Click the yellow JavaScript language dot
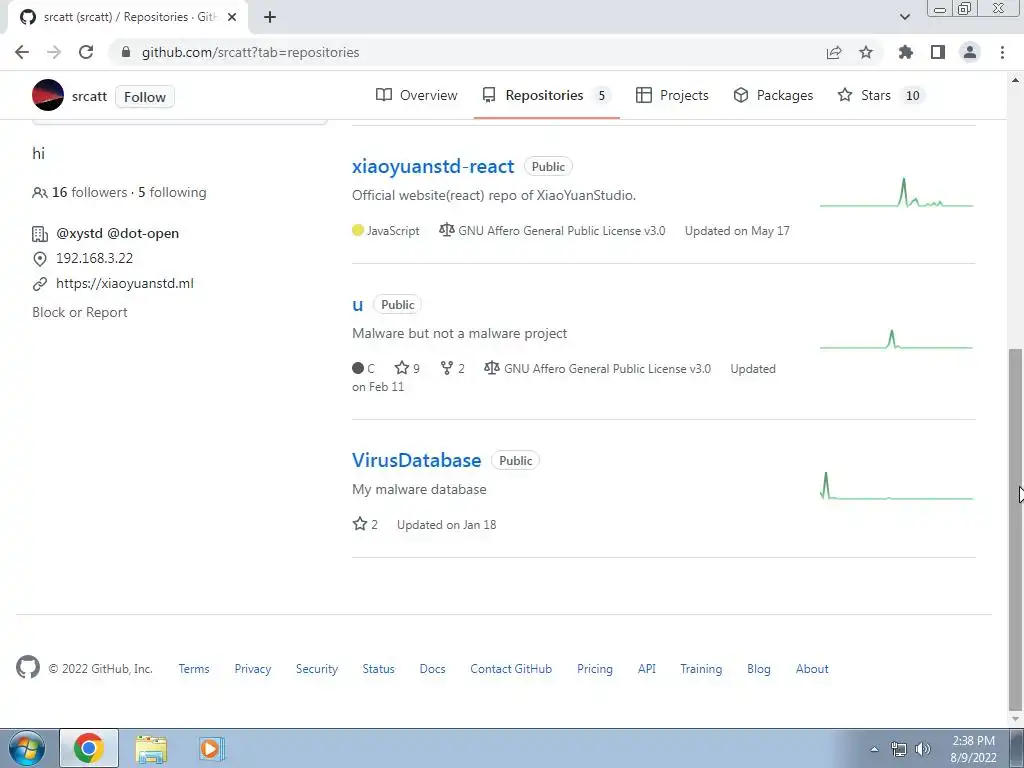The image size is (1024, 768). [x=358, y=230]
